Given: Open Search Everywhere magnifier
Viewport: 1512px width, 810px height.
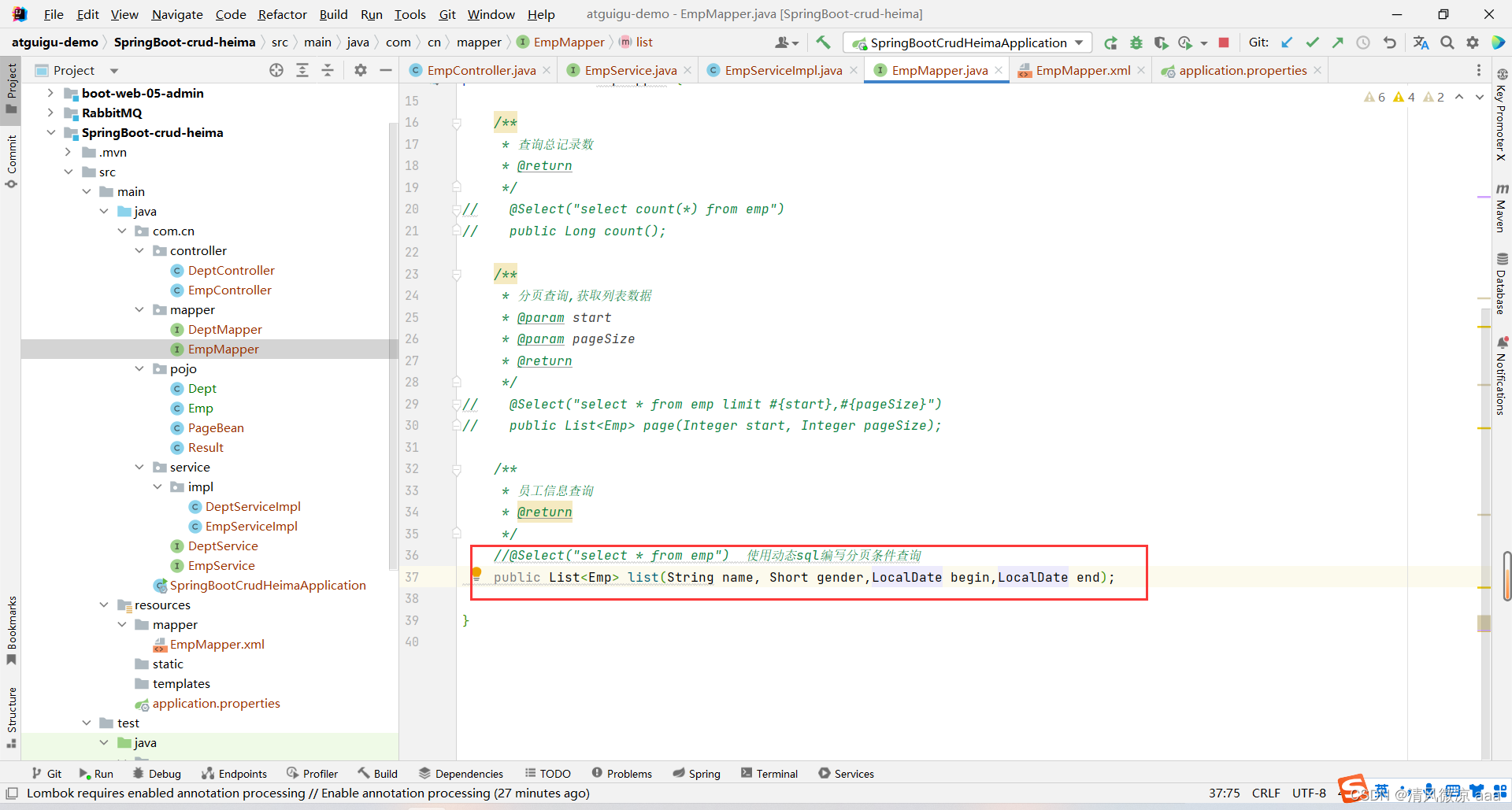Looking at the screenshot, I should coord(1447,43).
